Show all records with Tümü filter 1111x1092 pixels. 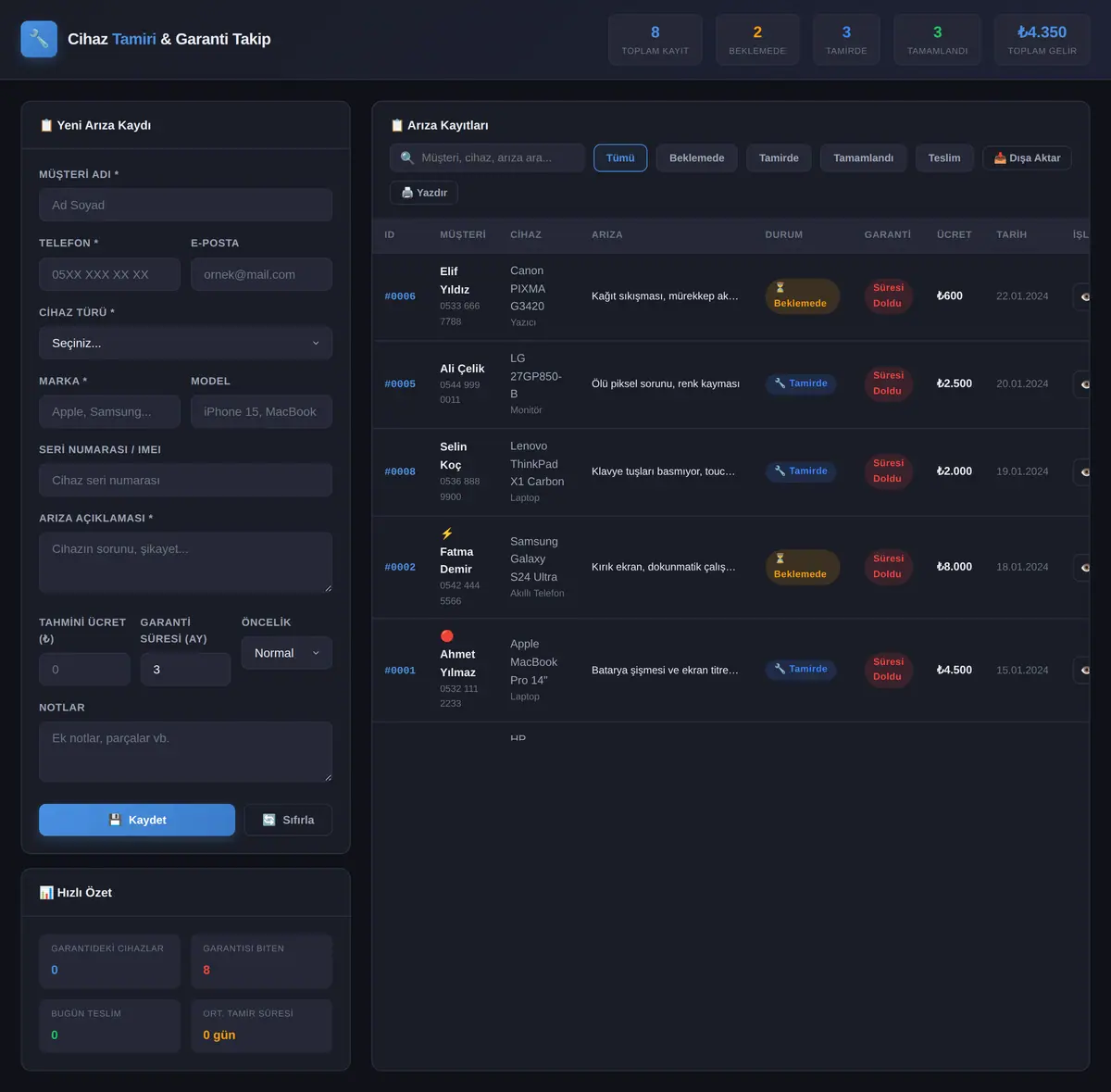620,157
